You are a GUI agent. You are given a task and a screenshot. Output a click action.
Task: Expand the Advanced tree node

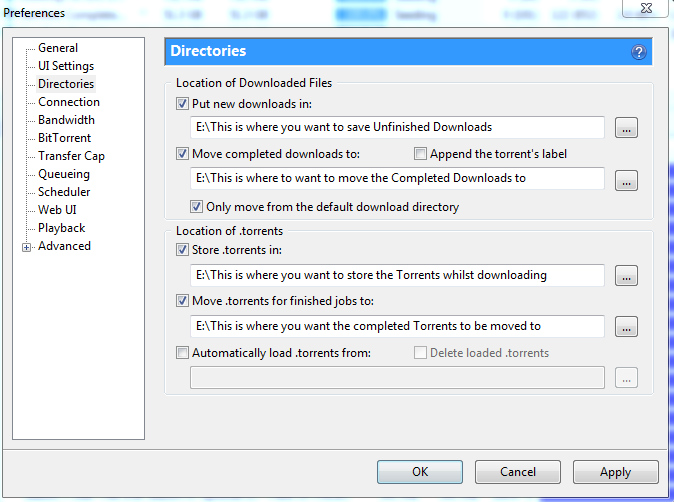pyautogui.click(x=27, y=247)
